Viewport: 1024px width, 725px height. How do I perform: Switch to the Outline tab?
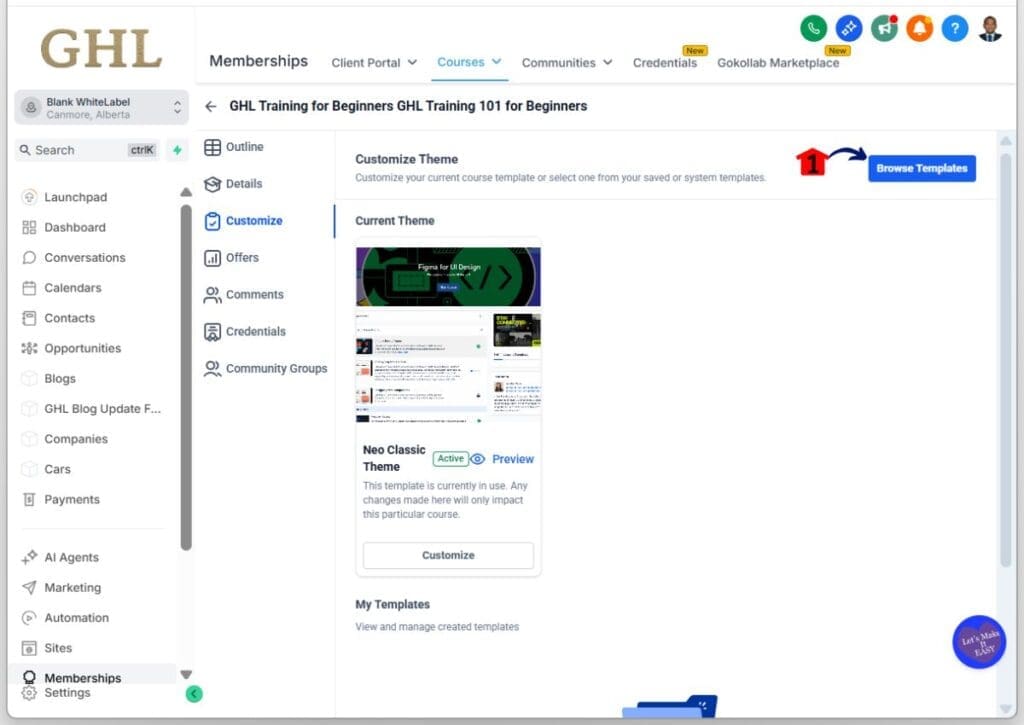click(x=244, y=147)
